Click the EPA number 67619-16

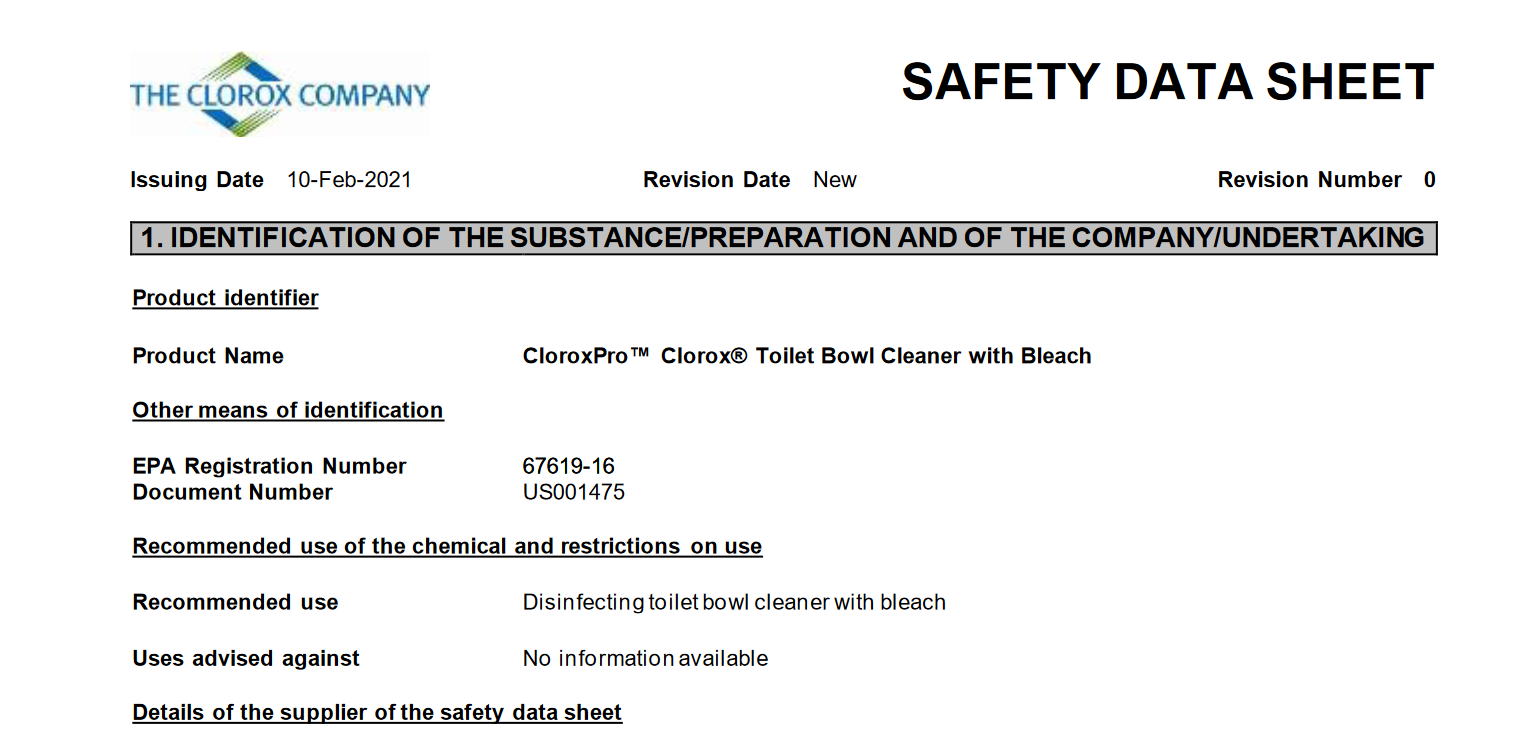pyautogui.click(x=568, y=466)
